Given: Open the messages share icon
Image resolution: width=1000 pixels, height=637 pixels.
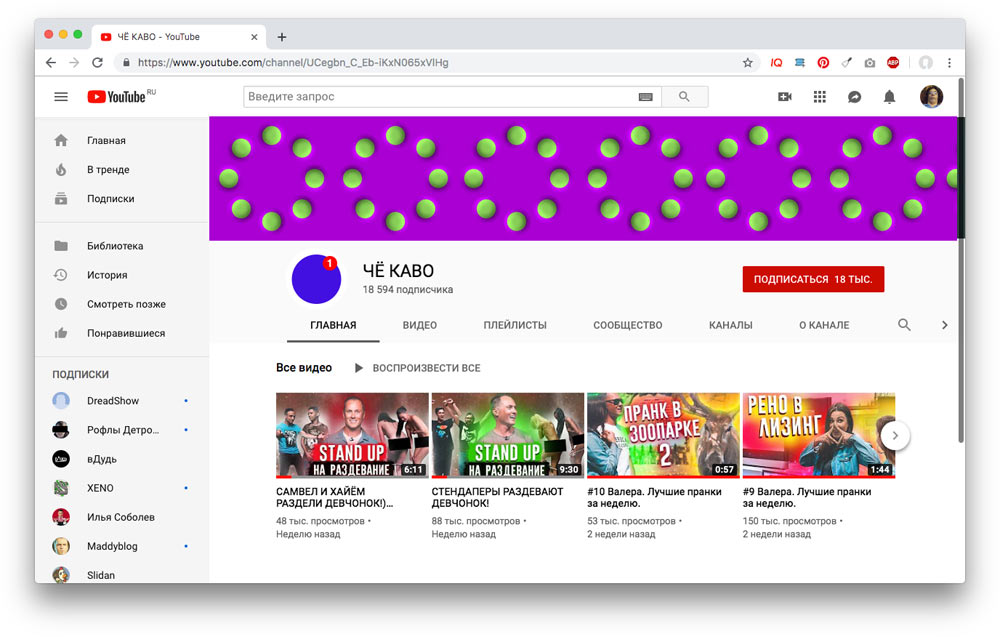Looking at the screenshot, I should (854, 97).
